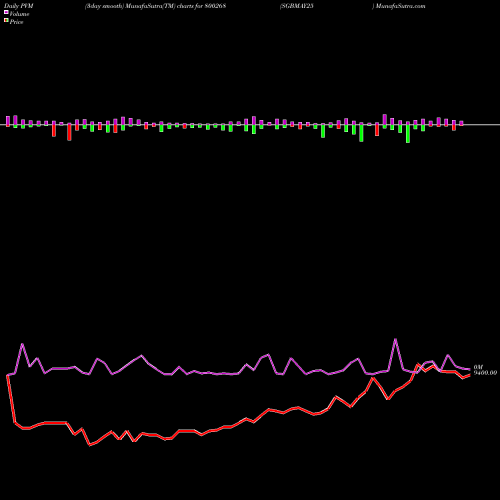Click the '(SGBMAY25' symbol text
This screenshot has width=500, height=500.
coord(297,6)
